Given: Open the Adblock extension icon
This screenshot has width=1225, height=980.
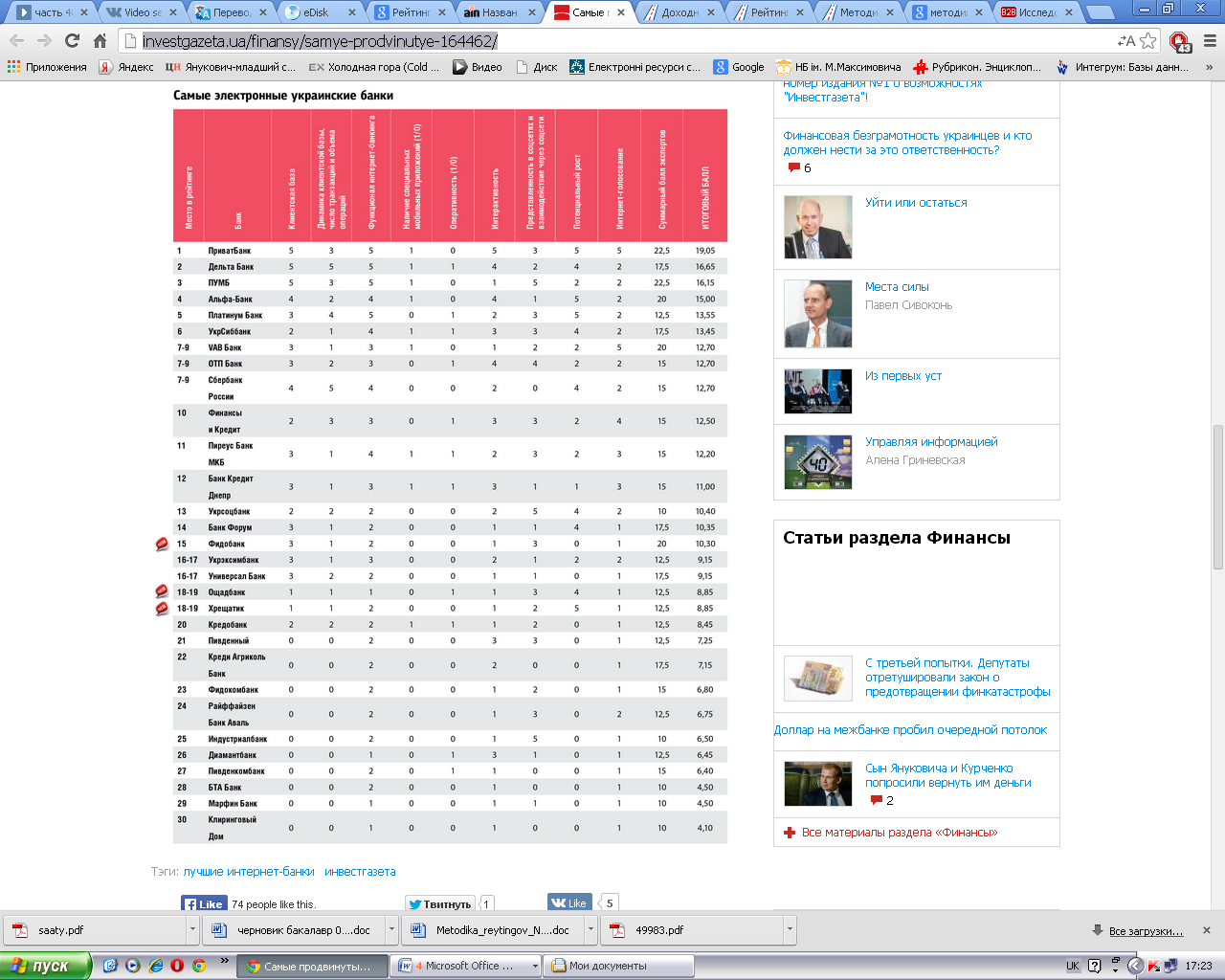Looking at the screenshot, I should [1181, 42].
